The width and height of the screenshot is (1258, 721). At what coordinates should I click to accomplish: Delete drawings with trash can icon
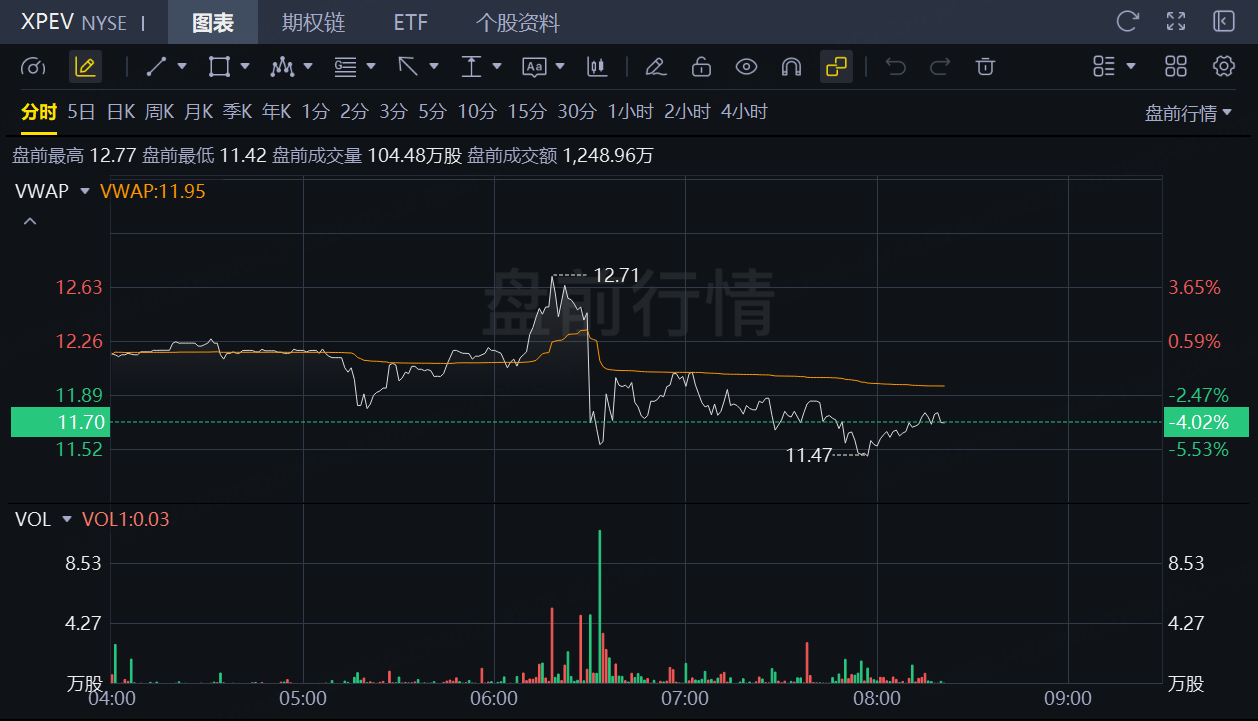[985, 67]
